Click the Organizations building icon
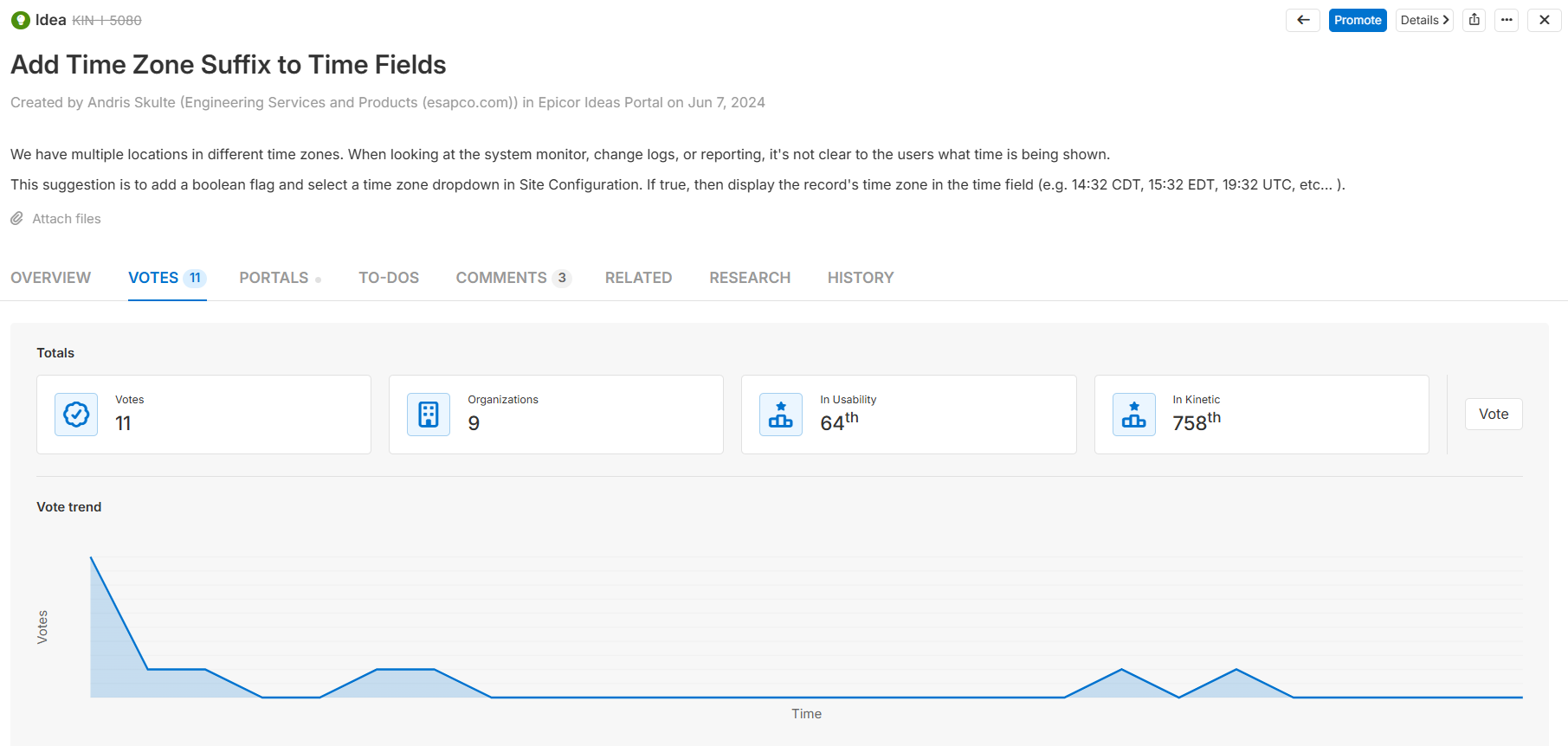This screenshot has width=1568, height=746. coord(429,415)
